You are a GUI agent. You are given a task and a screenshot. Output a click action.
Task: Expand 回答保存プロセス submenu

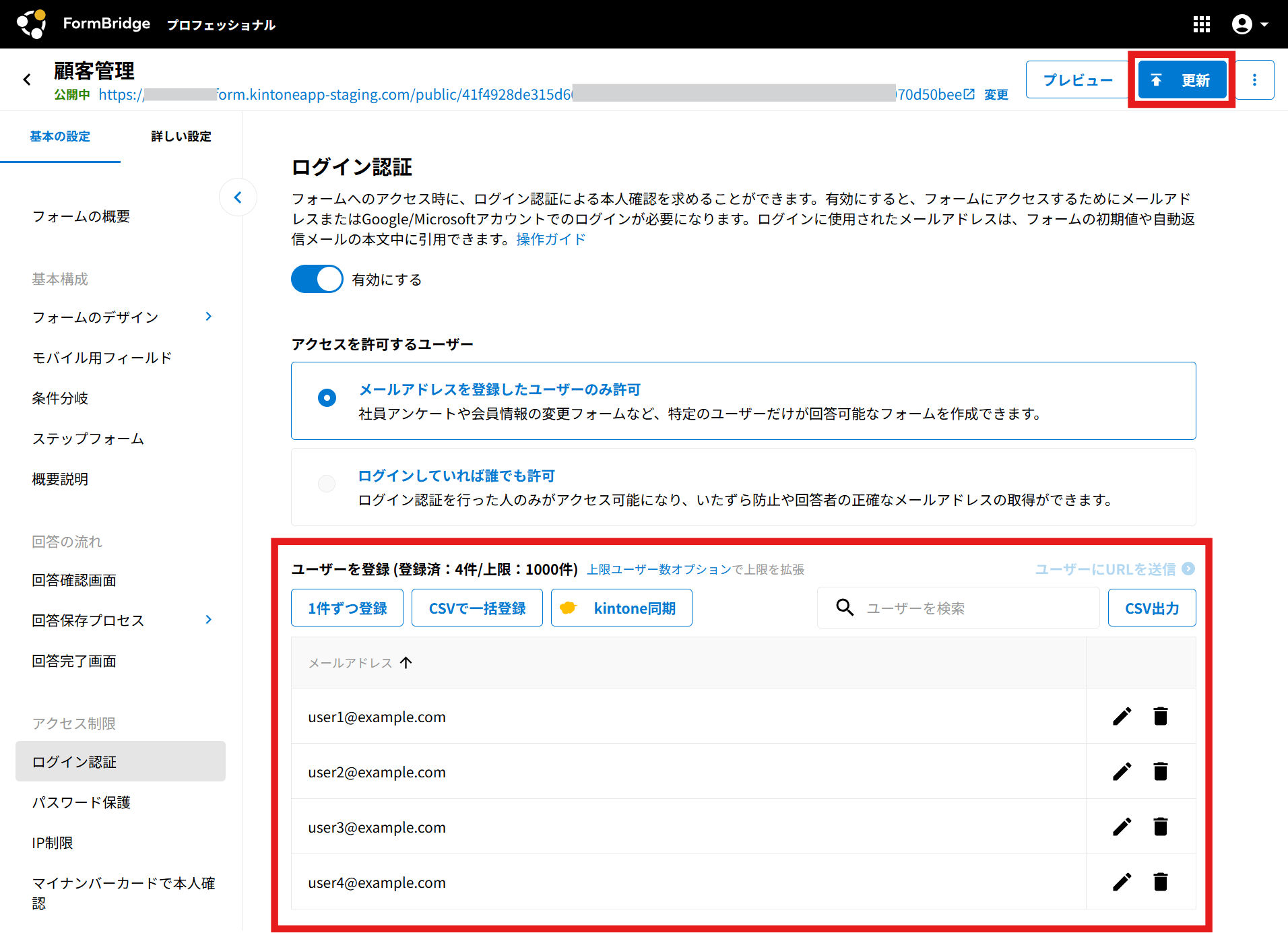pyautogui.click(x=208, y=620)
